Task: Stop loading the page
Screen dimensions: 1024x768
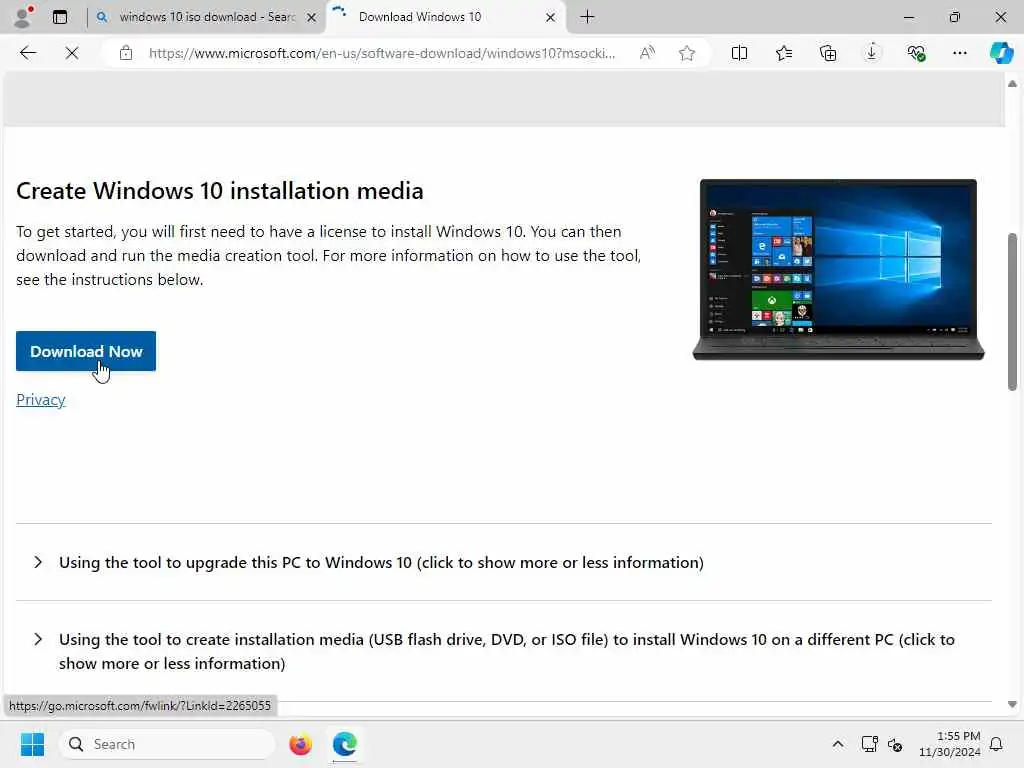Action: point(72,53)
